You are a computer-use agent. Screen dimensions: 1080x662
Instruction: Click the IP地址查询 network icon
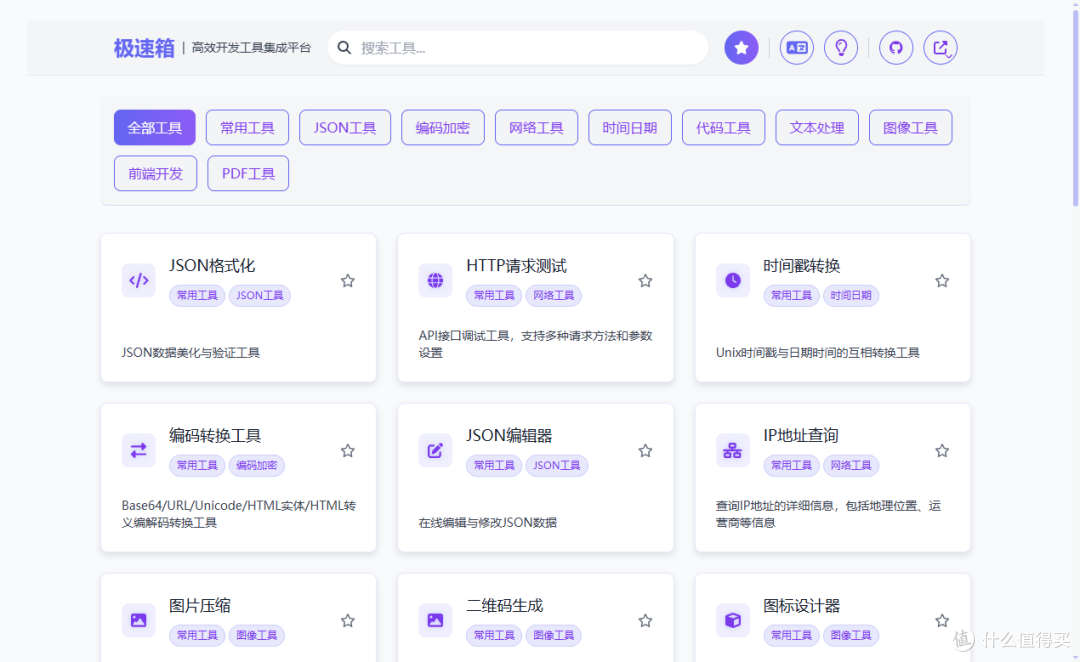pos(733,451)
